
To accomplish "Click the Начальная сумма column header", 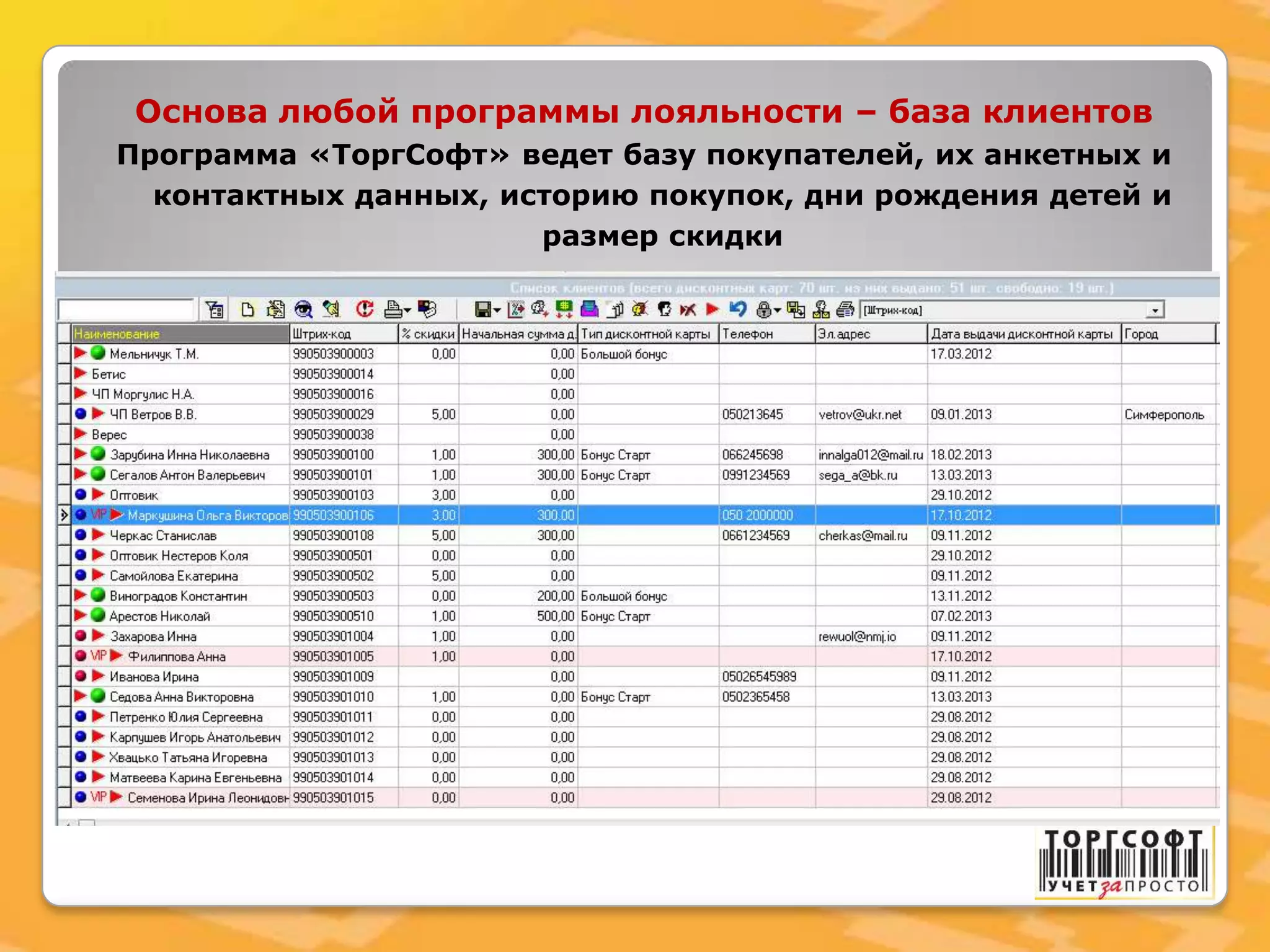I will [x=518, y=334].
